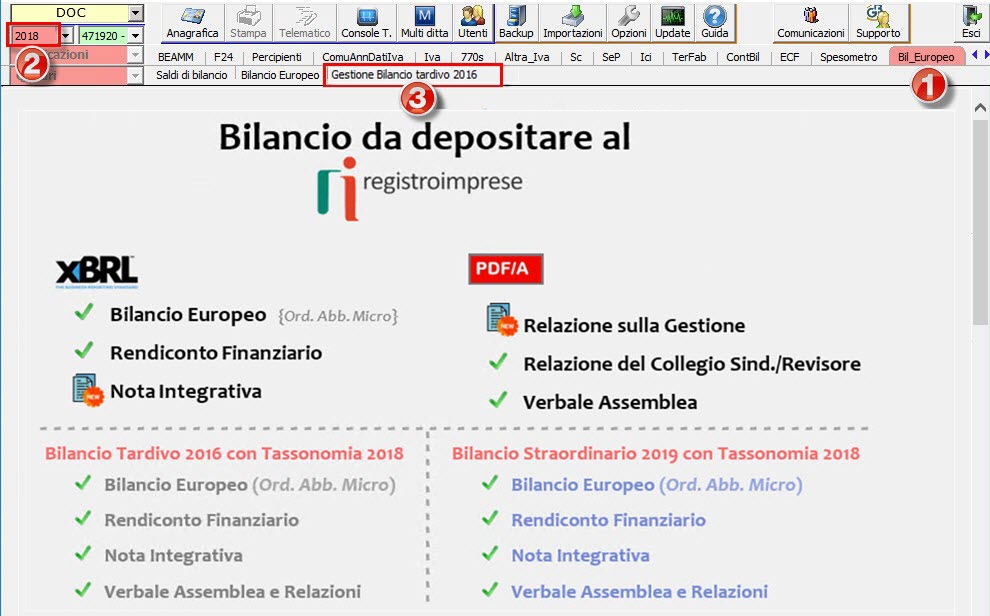Viewport: 990px width, 616px height.
Task: Open the blue Rendiconto Finanziario link
Action: point(608,520)
